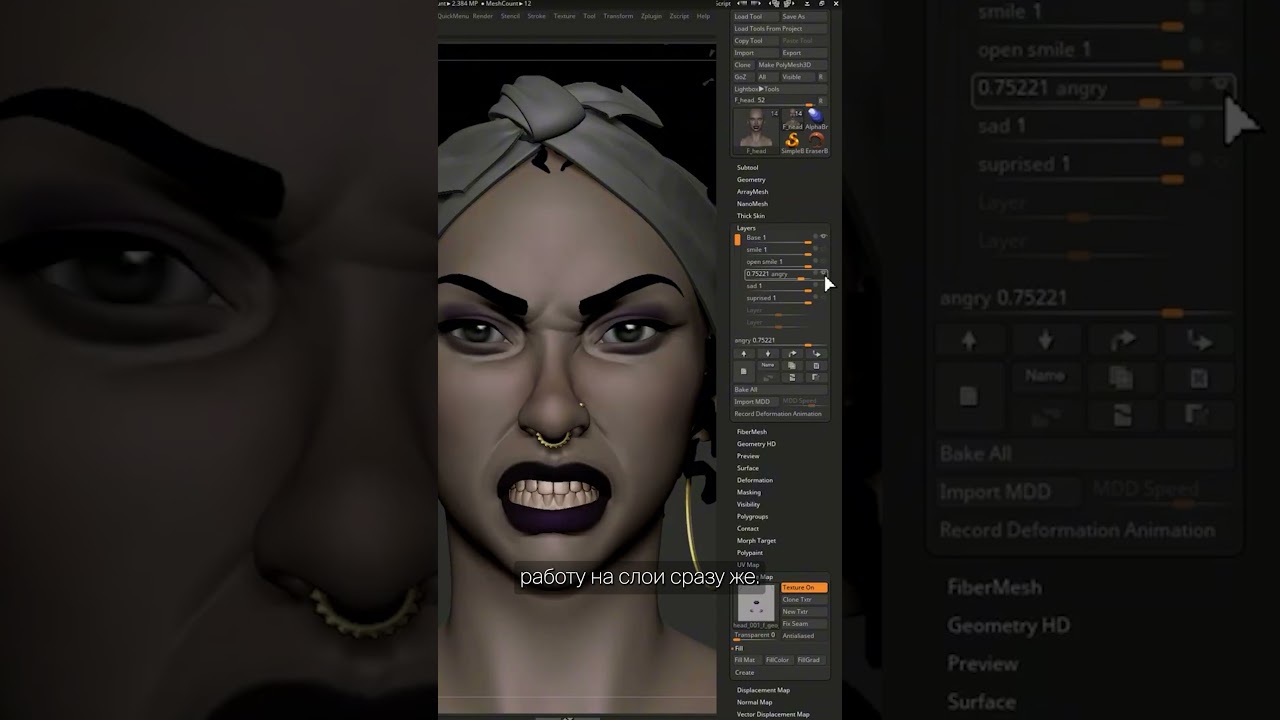Click the invert layer icon
Viewport: 1280px width, 720px height.
[817, 378]
